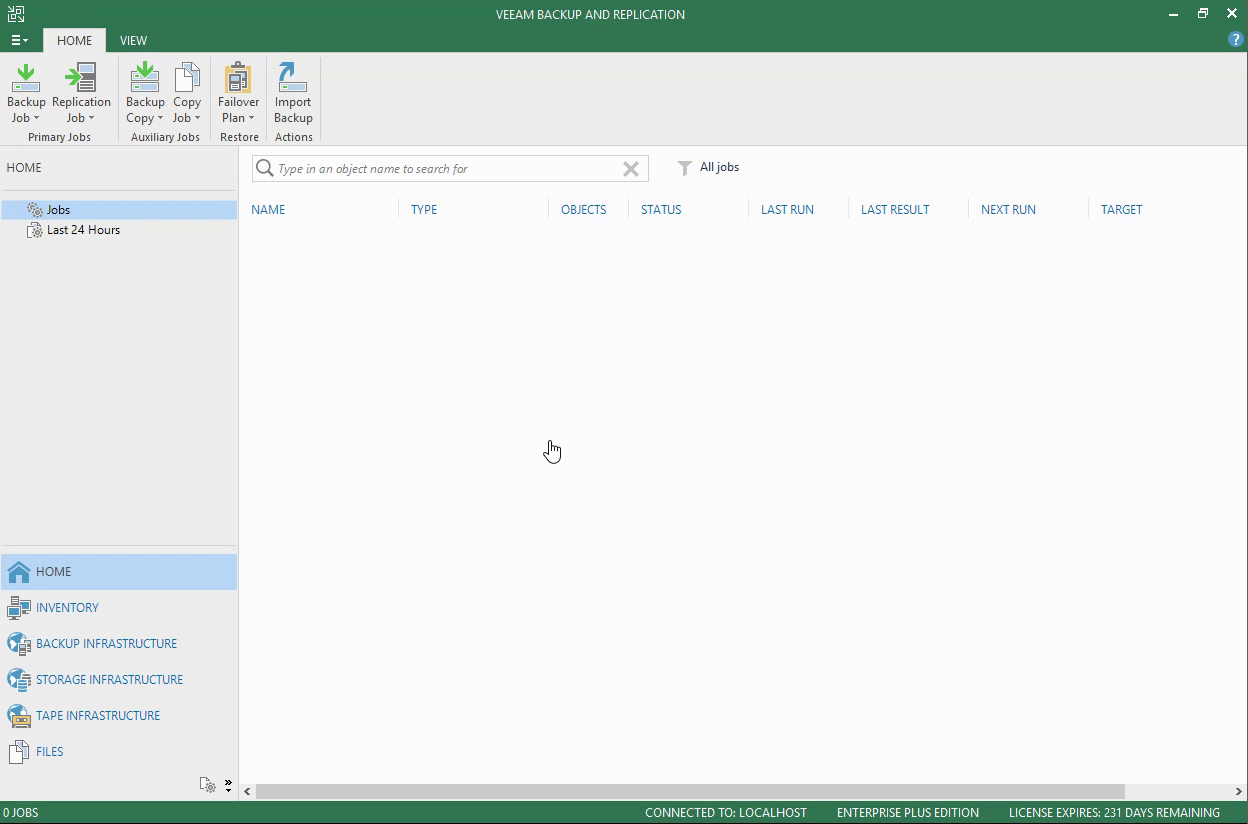The height and width of the screenshot is (824, 1248).
Task: Open the help question mark icon
Action: tap(1235, 40)
